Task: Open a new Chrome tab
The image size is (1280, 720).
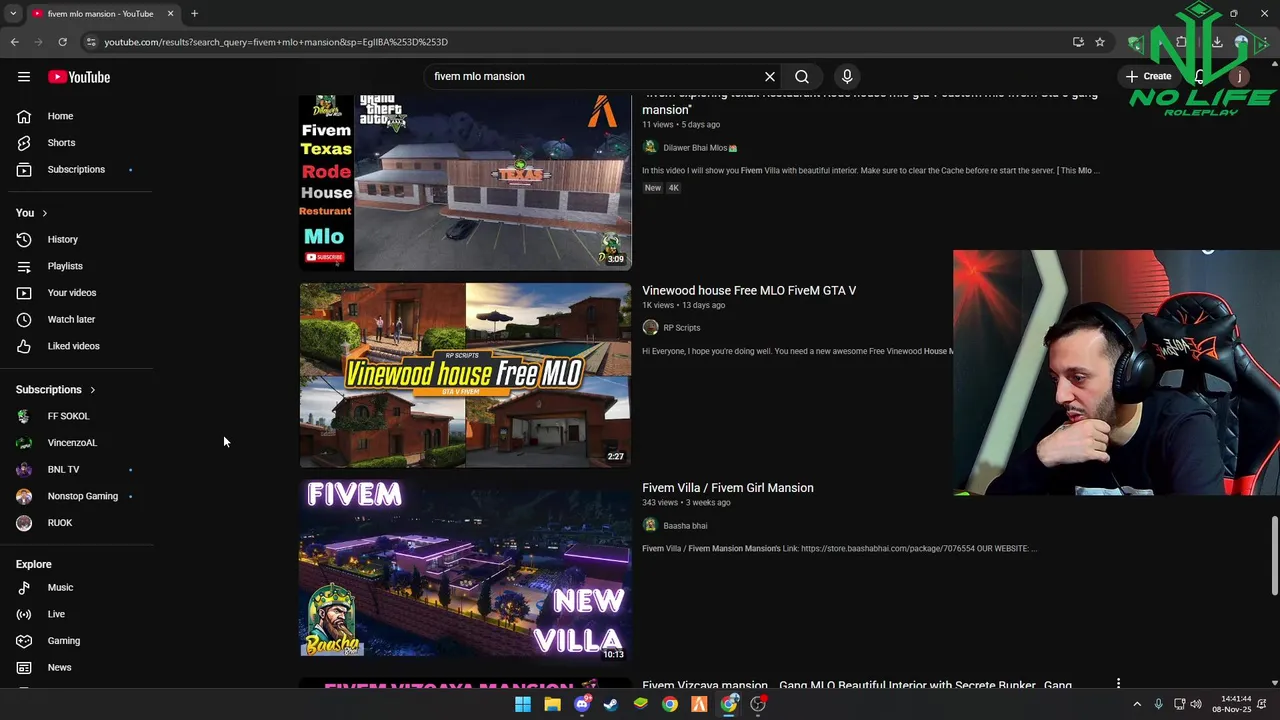Action: 194,13
